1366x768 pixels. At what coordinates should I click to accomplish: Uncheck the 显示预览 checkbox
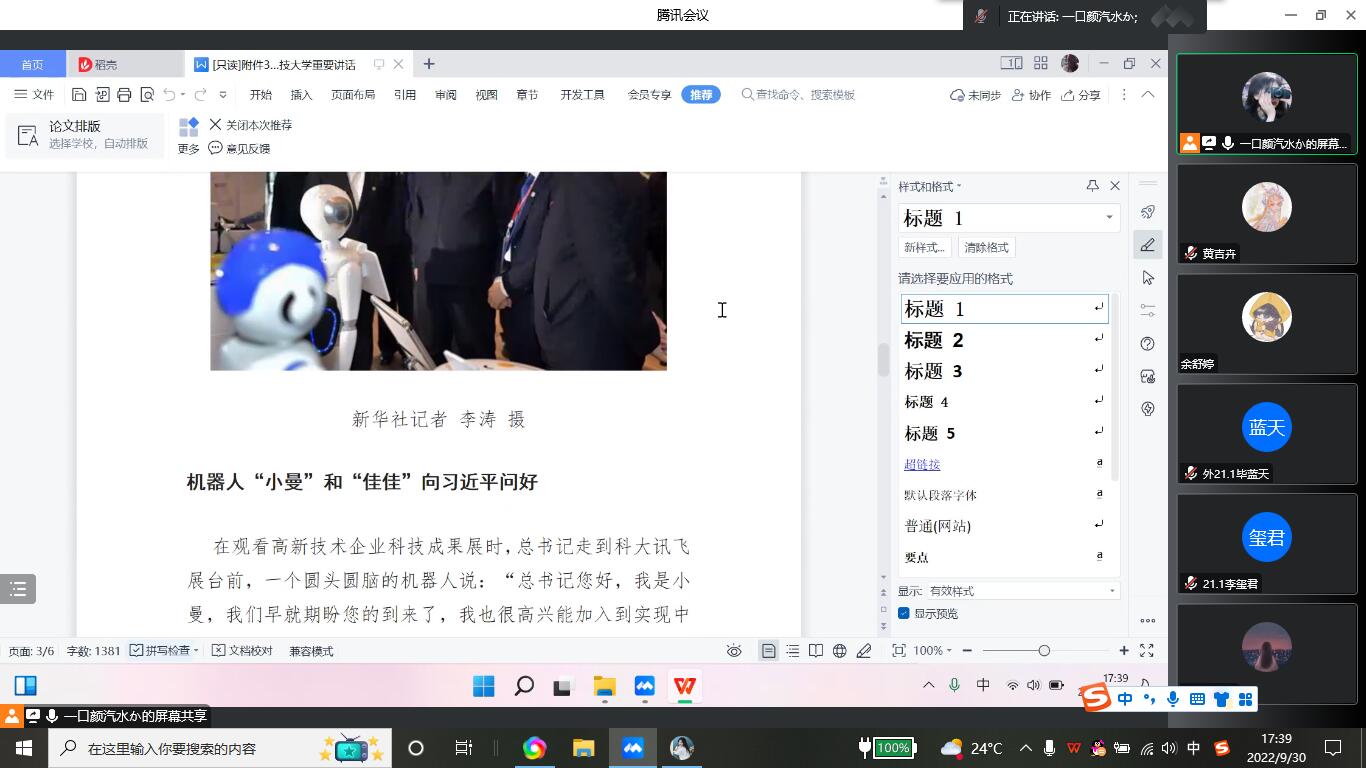(904, 614)
